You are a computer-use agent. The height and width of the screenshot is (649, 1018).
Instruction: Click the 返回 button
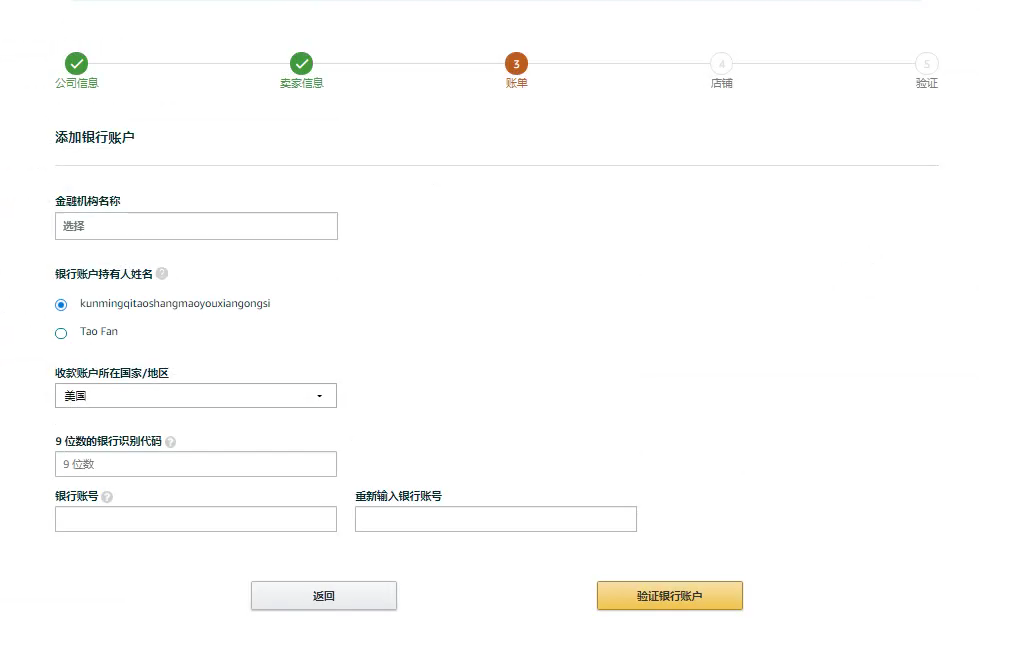323,596
